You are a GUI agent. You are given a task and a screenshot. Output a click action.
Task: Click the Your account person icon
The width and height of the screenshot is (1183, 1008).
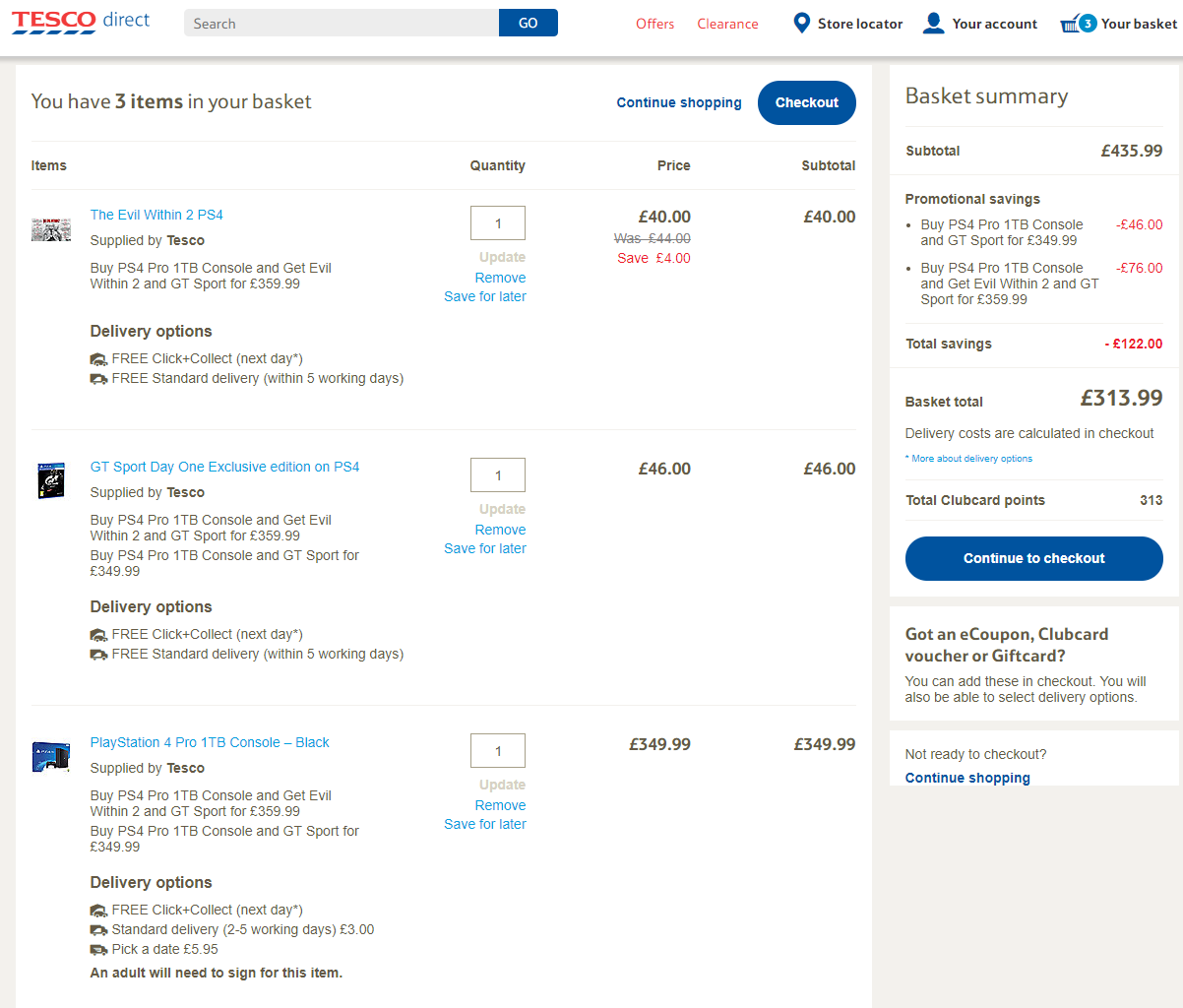[933, 23]
